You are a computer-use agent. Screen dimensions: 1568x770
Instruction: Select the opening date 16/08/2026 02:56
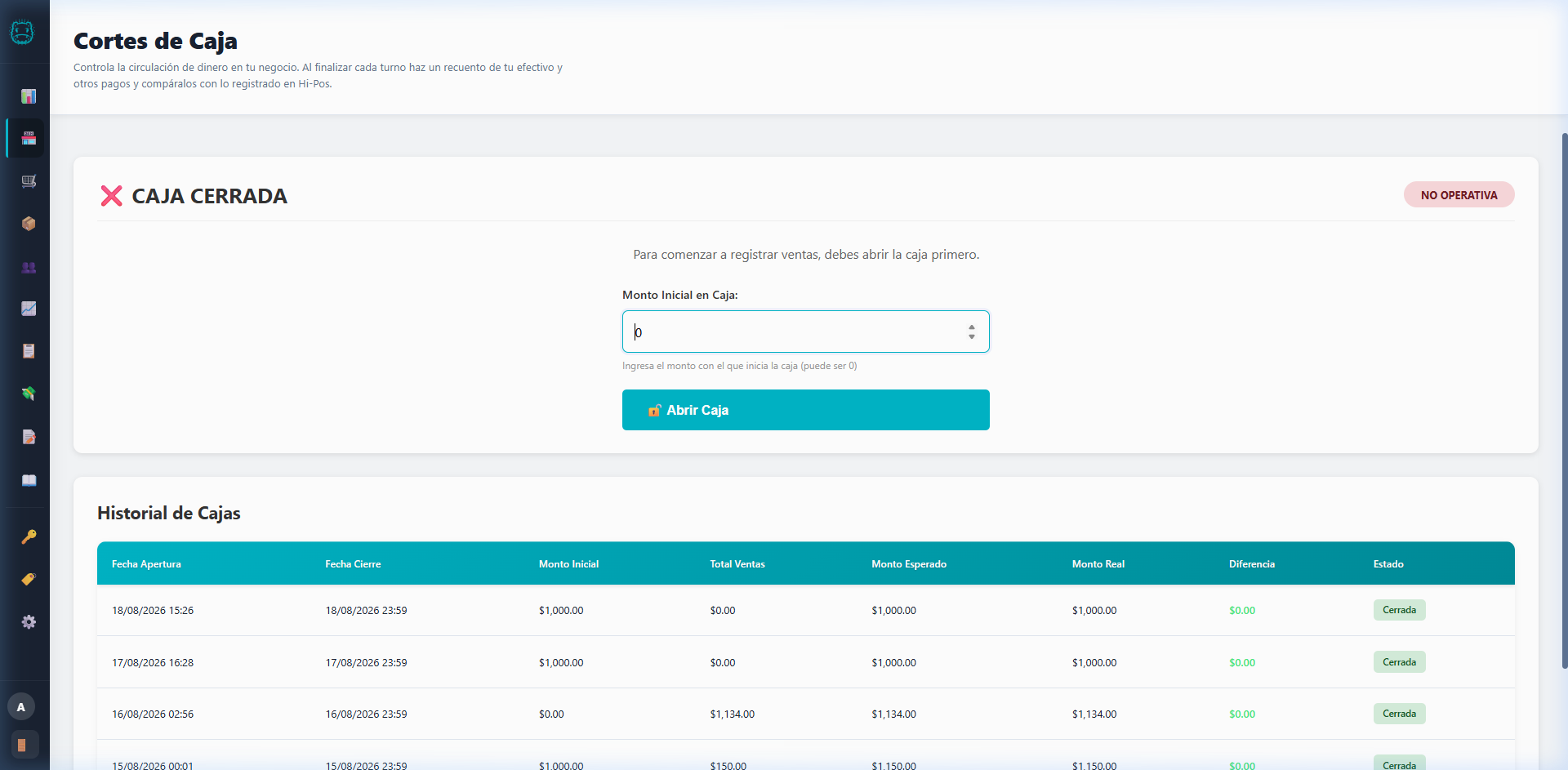point(153,714)
